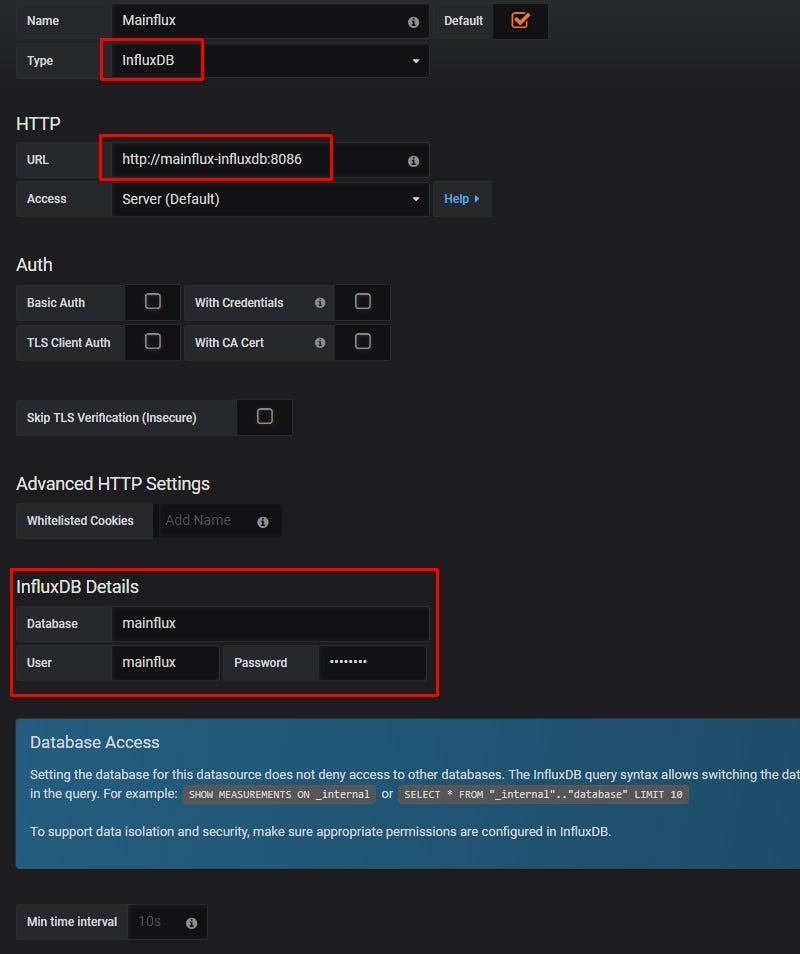Click the URL input field

point(271,159)
